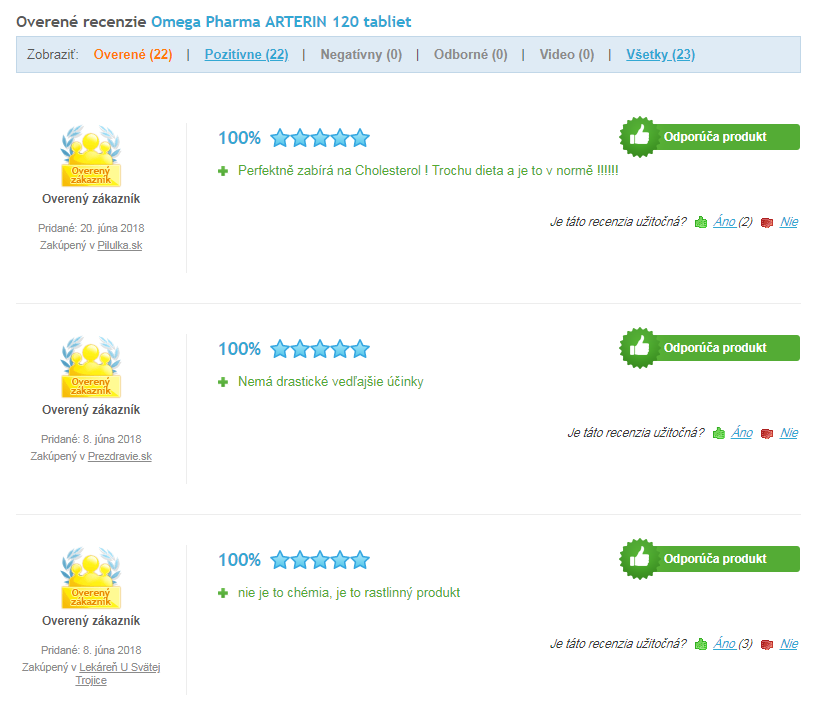
Task: Click the green thumbs-up icon beside Áno (2)
Action: tap(701, 222)
